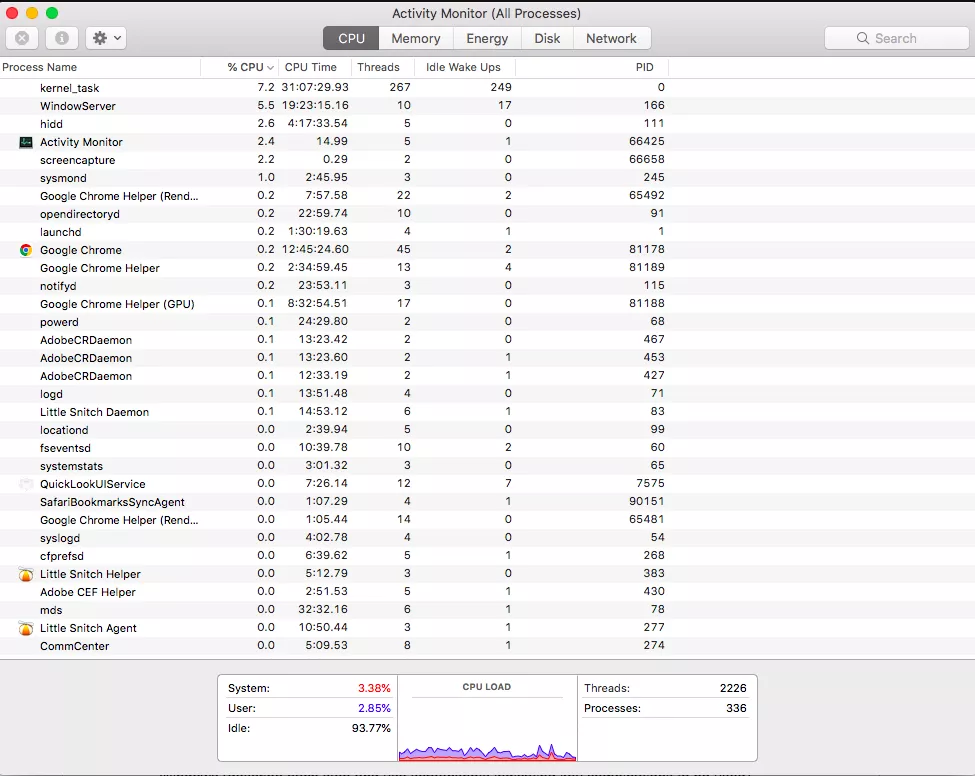Select the sysmond process
Image resolution: width=975 pixels, height=776 pixels.
point(488,178)
